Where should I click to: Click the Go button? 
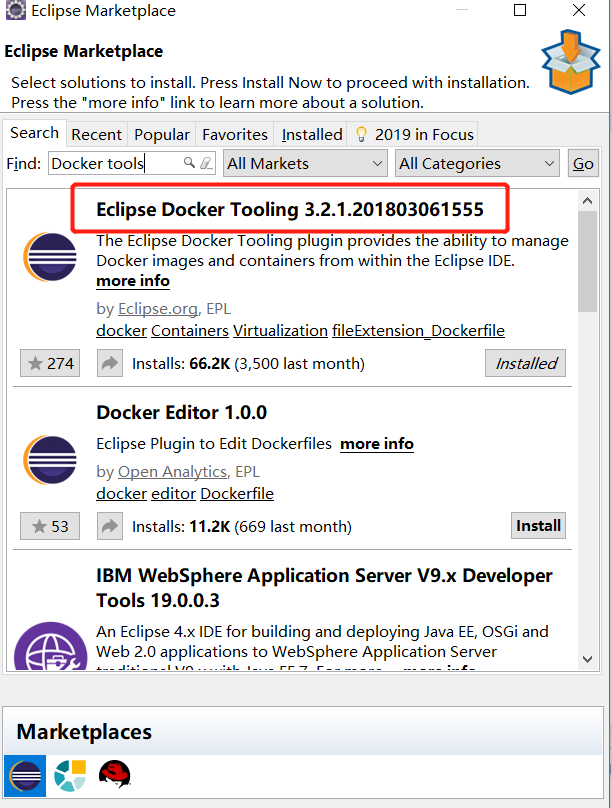click(x=583, y=163)
